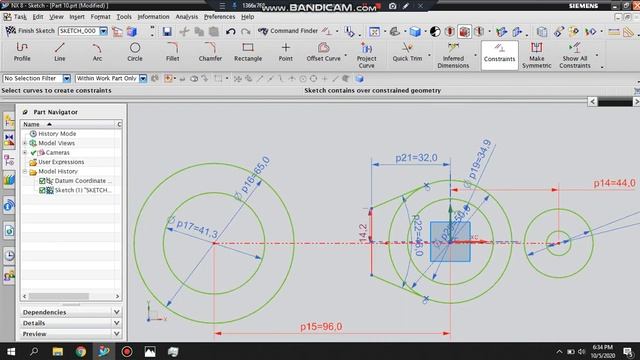640x360 pixels.
Task: Open the View menu
Action: pyautogui.click(x=56, y=17)
